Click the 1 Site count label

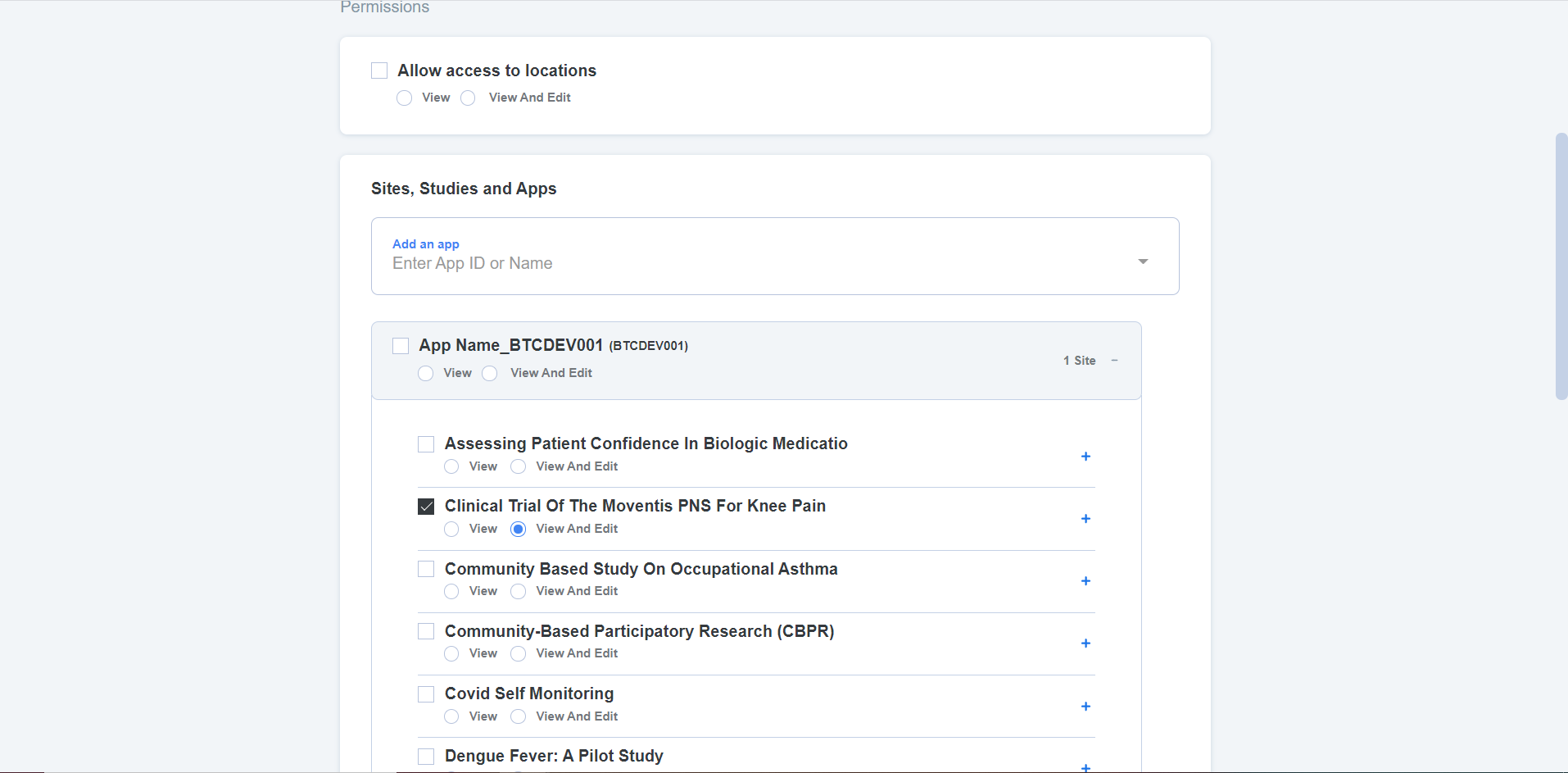pos(1079,361)
